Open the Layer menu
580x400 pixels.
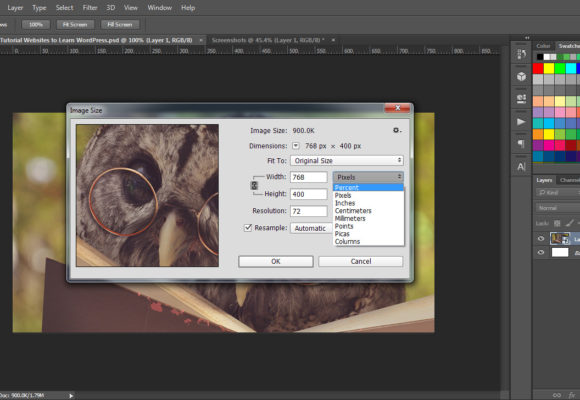15,8
